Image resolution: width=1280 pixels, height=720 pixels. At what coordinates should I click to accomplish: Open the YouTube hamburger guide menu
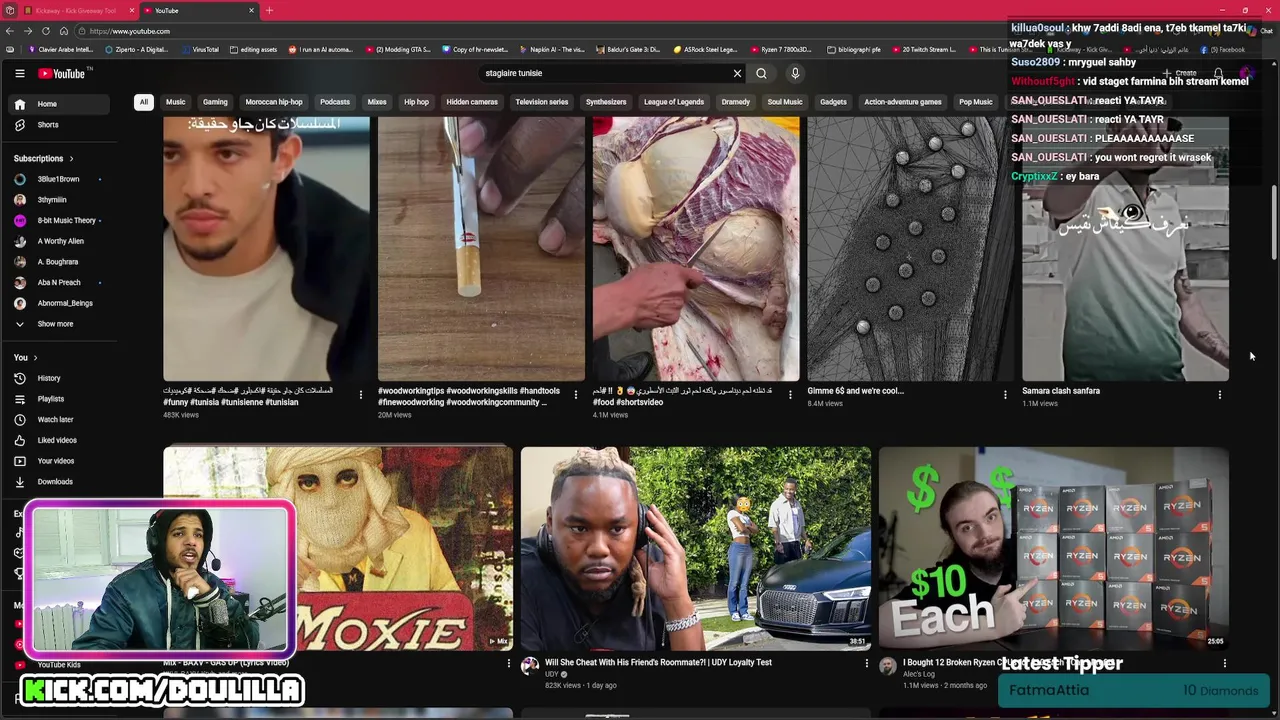point(19,73)
